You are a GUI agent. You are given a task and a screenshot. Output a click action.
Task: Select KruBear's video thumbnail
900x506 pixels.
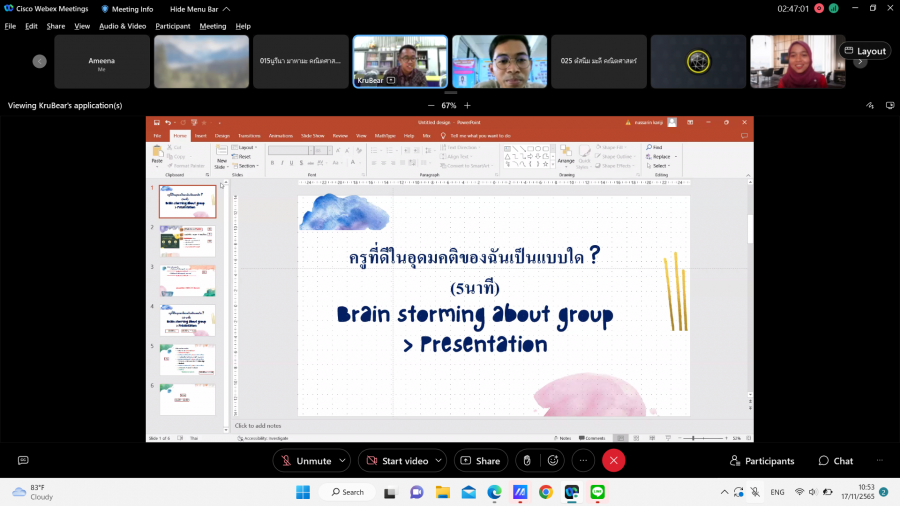click(x=399, y=62)
